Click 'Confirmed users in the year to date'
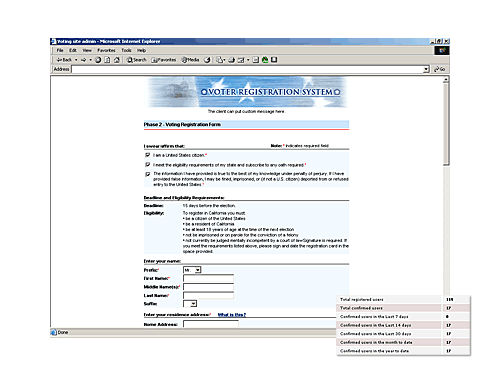Viewport: 500px width, 375px height. coord(403,351)
